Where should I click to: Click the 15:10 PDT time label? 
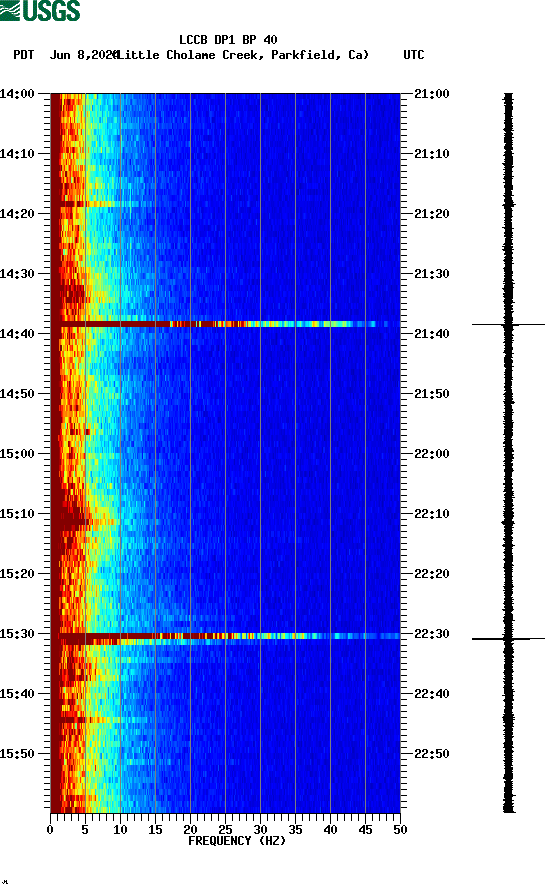(17, 514)
